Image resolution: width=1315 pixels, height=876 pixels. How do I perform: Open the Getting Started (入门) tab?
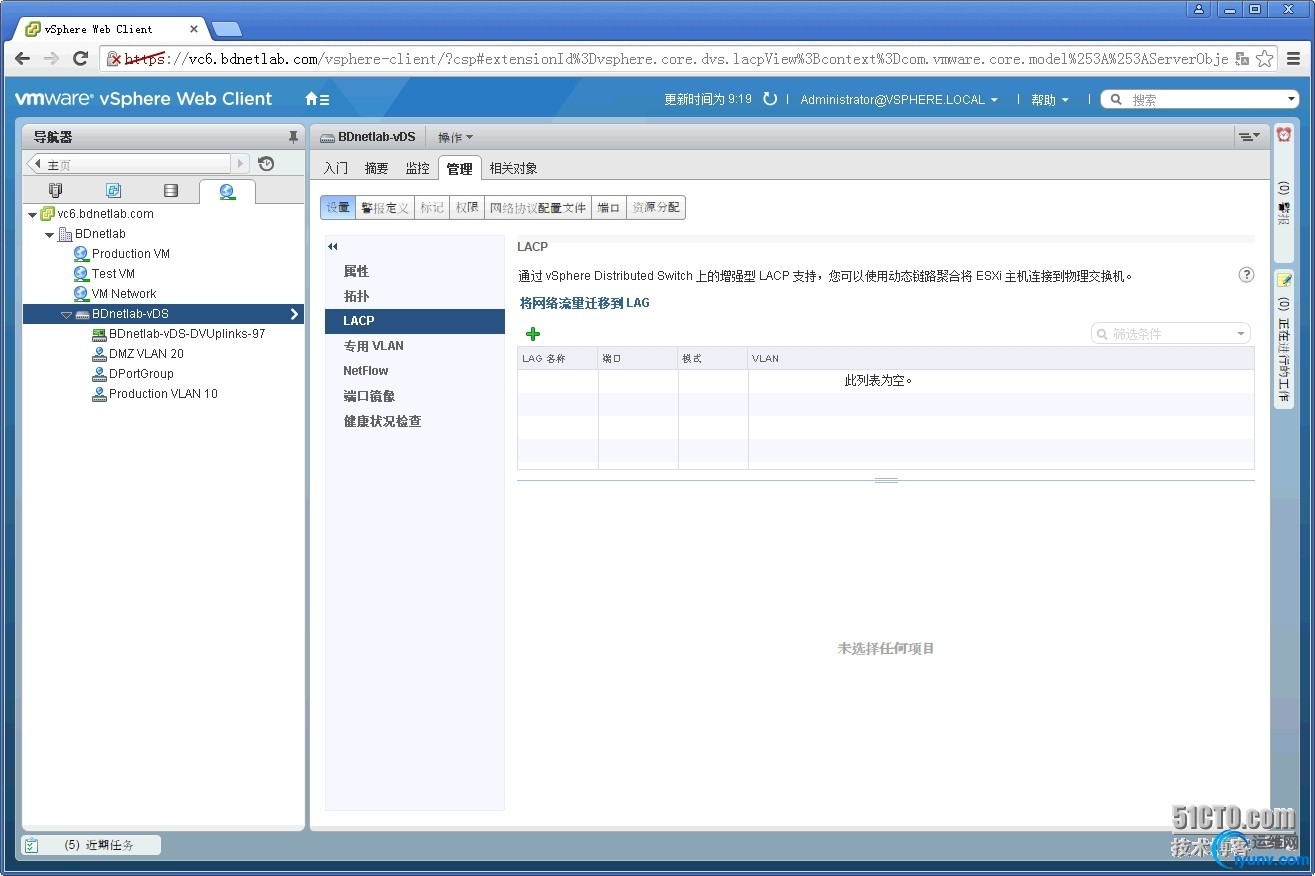click(x=336, y=168)
